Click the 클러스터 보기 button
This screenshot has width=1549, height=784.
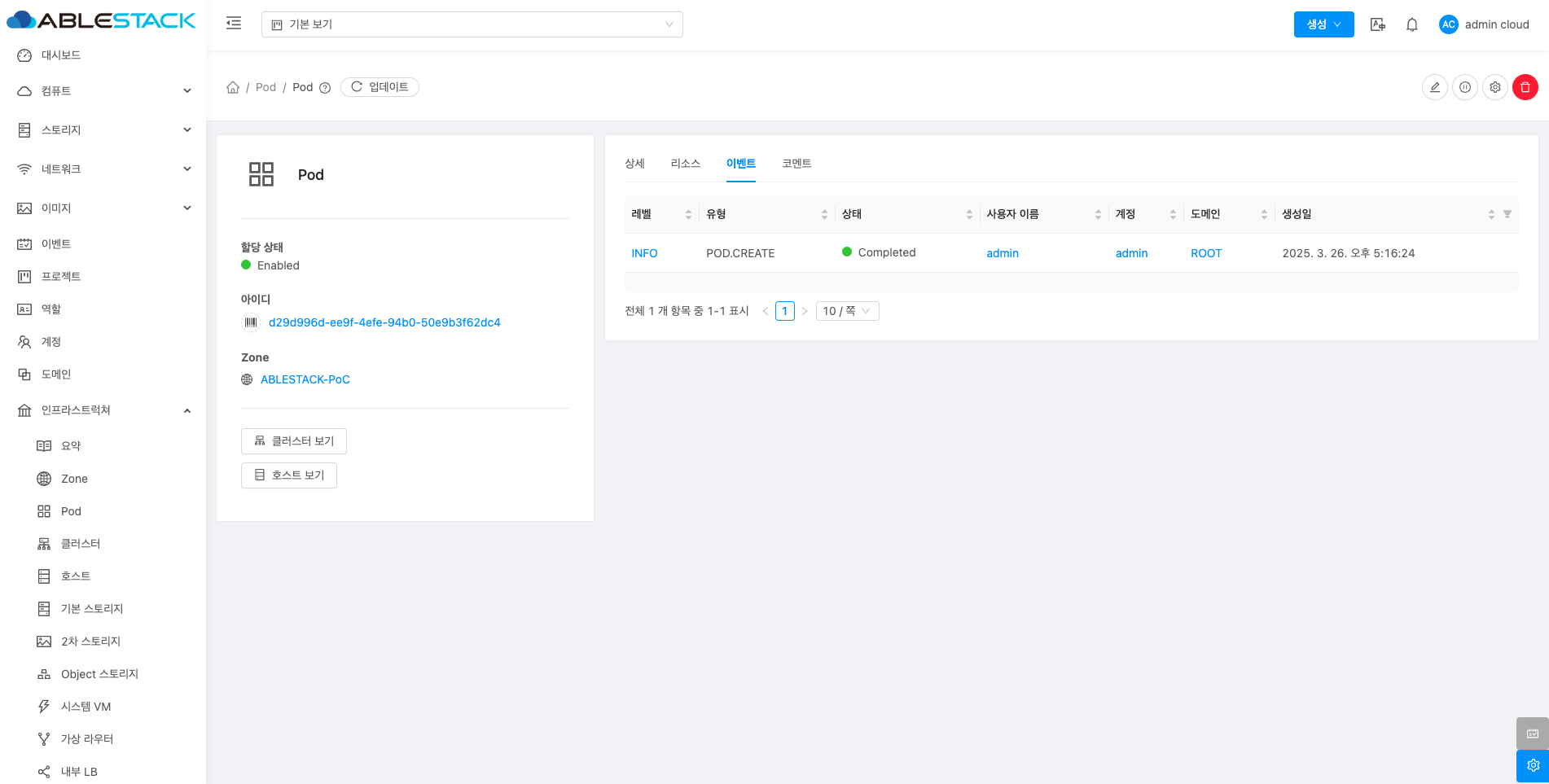pos(293,441)
